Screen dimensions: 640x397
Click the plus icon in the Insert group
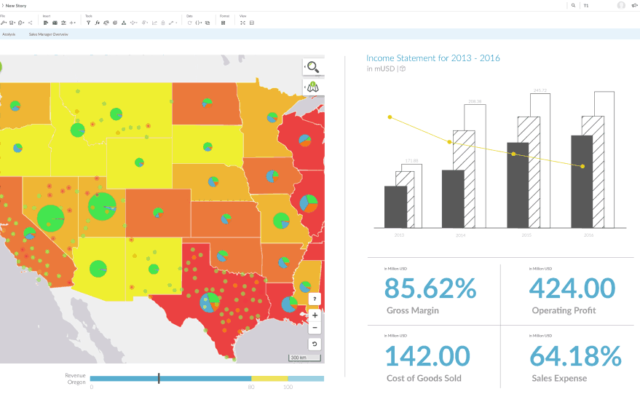pyautogui.click(x=71, y=23)
